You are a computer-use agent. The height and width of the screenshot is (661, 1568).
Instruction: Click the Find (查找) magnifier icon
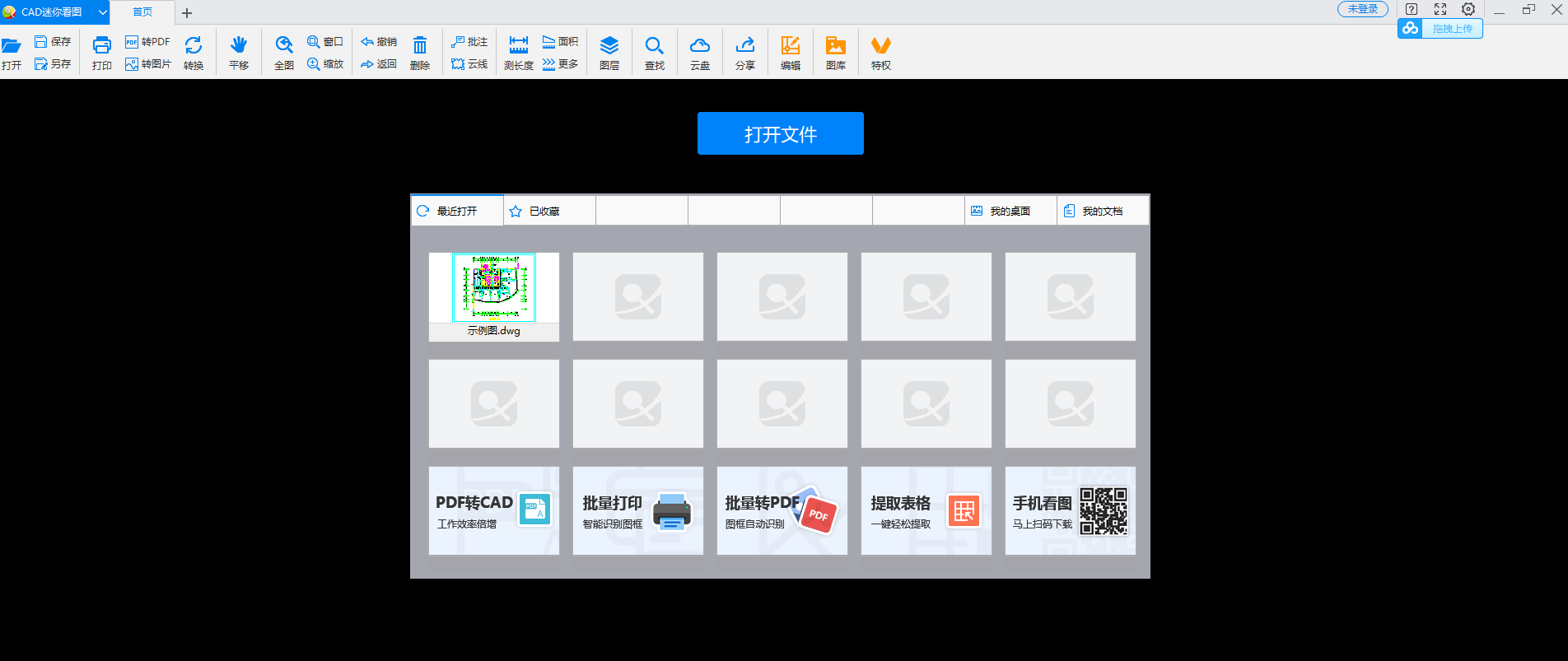click(x=655, y=46)
